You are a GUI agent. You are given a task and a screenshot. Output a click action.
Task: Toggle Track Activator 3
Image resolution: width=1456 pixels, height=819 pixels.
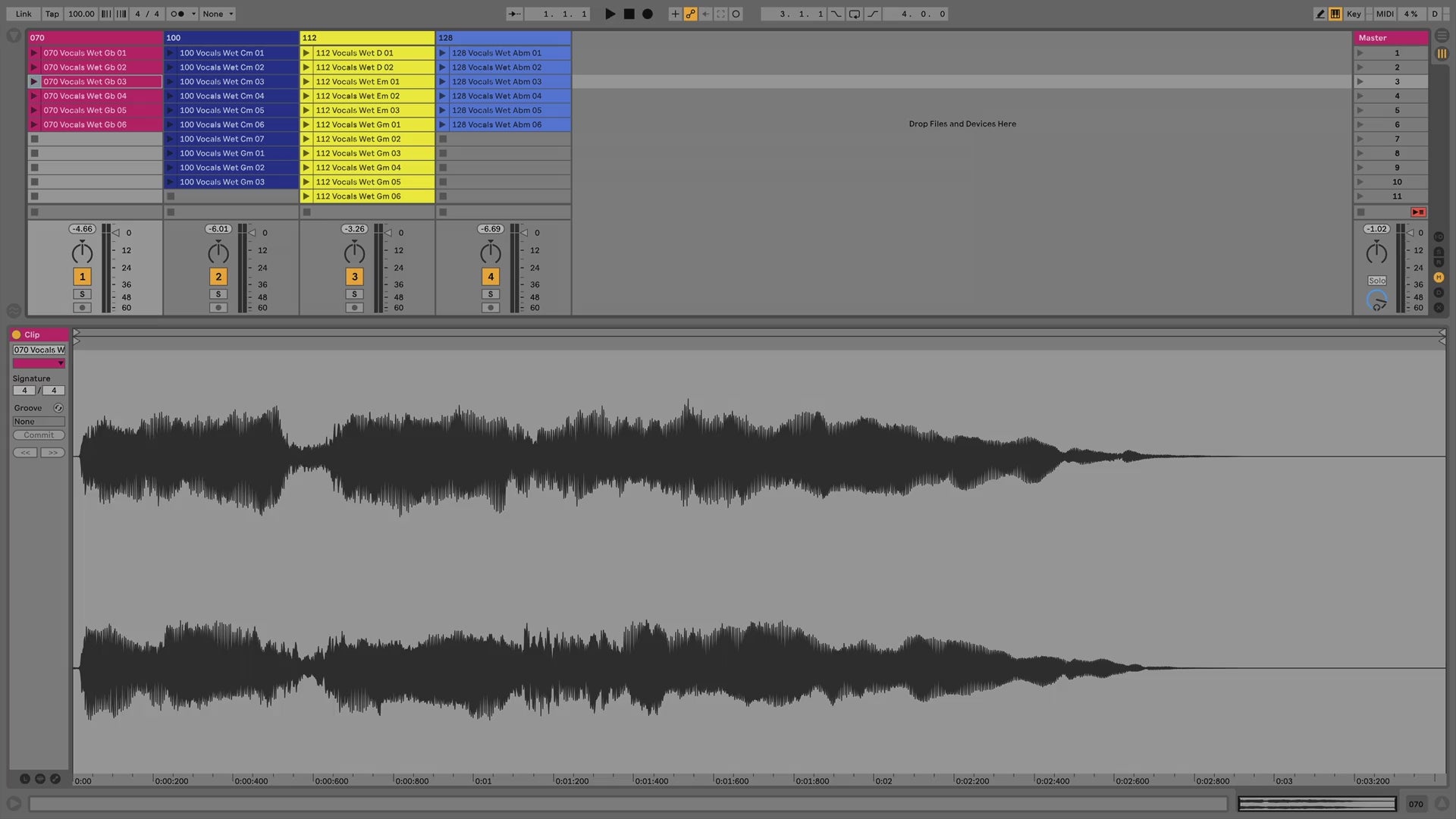point(354,277)
